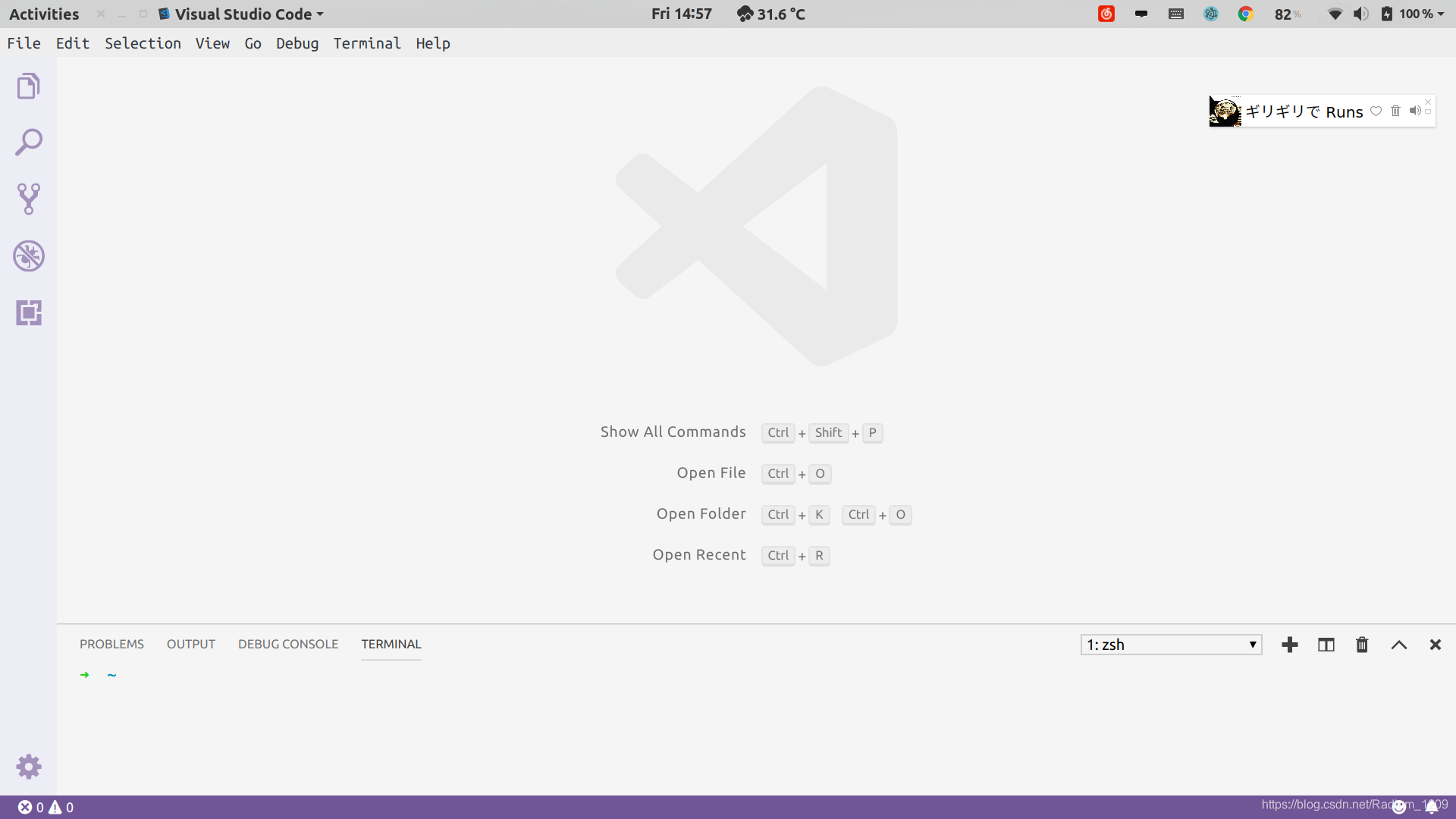Delete the song with the music widget trash icon
The width and height of the screenshot is (1456, 819).
click(1395, 111)
